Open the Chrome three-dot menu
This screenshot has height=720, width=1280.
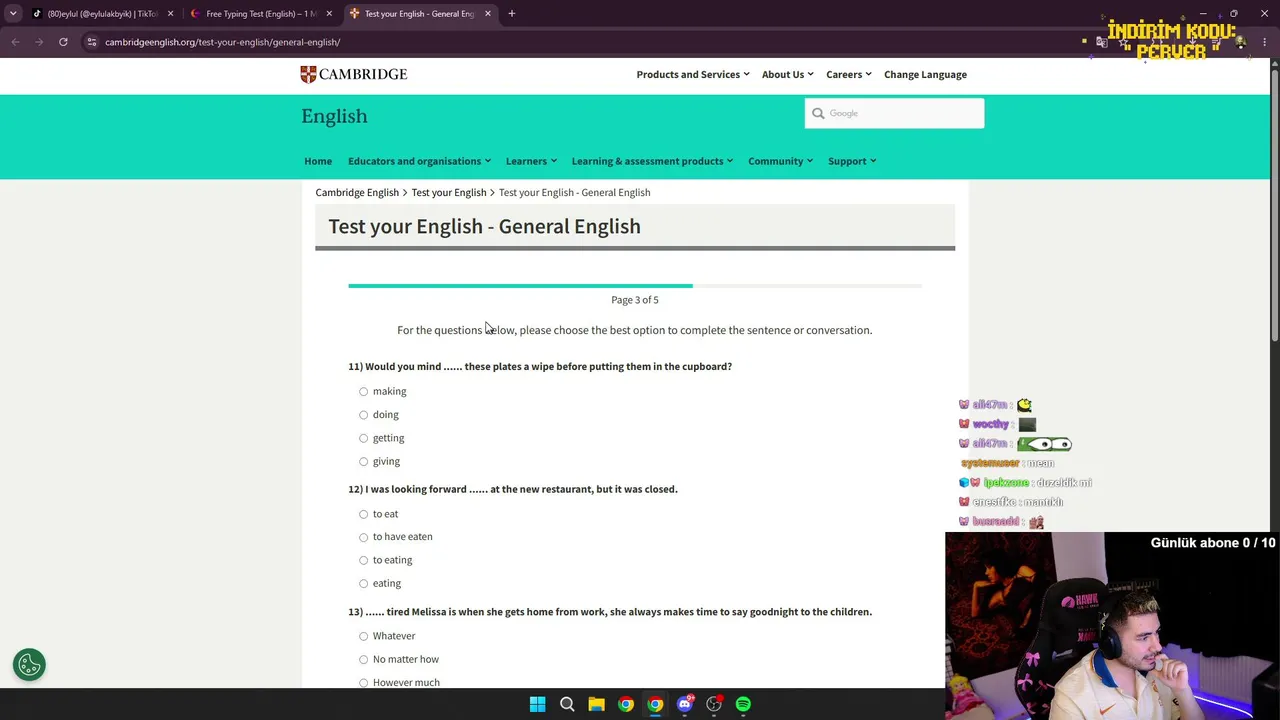[x=1264, y=42]
